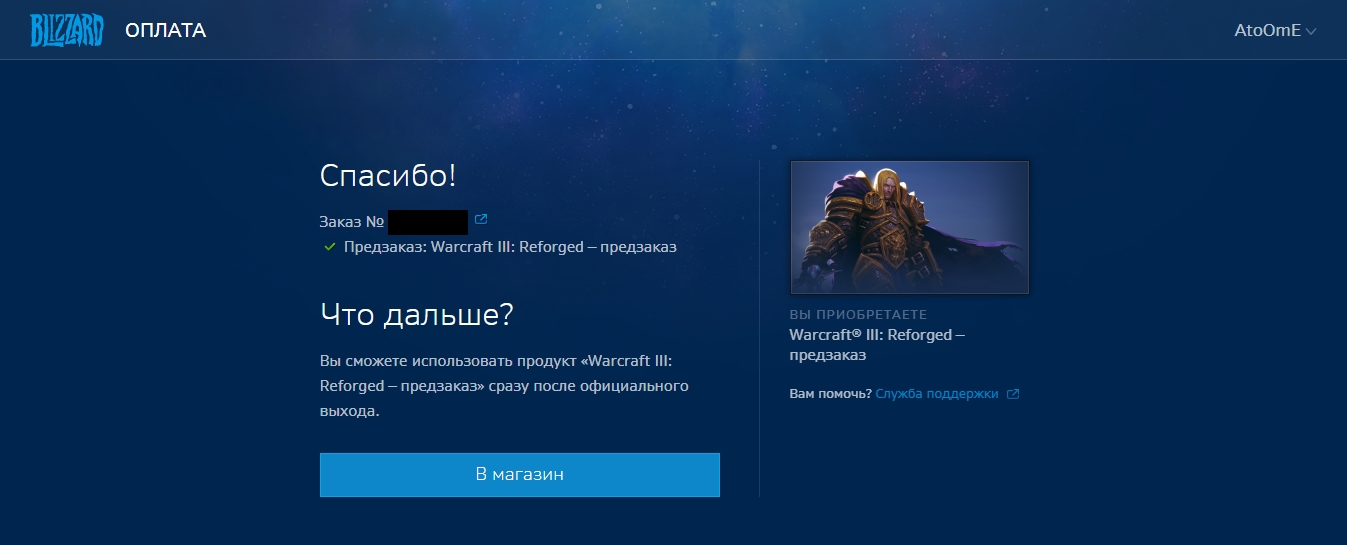Screen dimensions: 1347x545
Task: Click external link icon beside Служба поддержки
Action: point(1013,394)
